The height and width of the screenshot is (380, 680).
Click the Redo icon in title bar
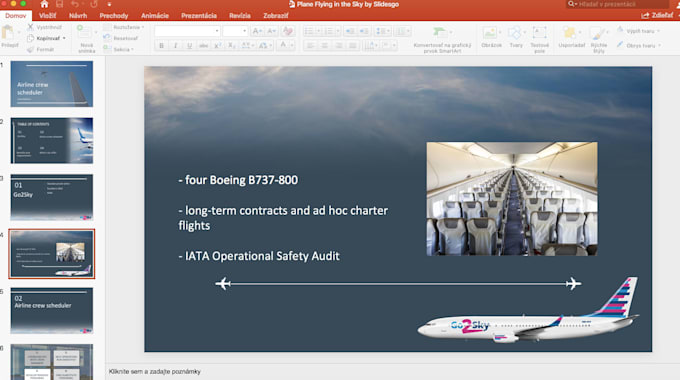94,4
